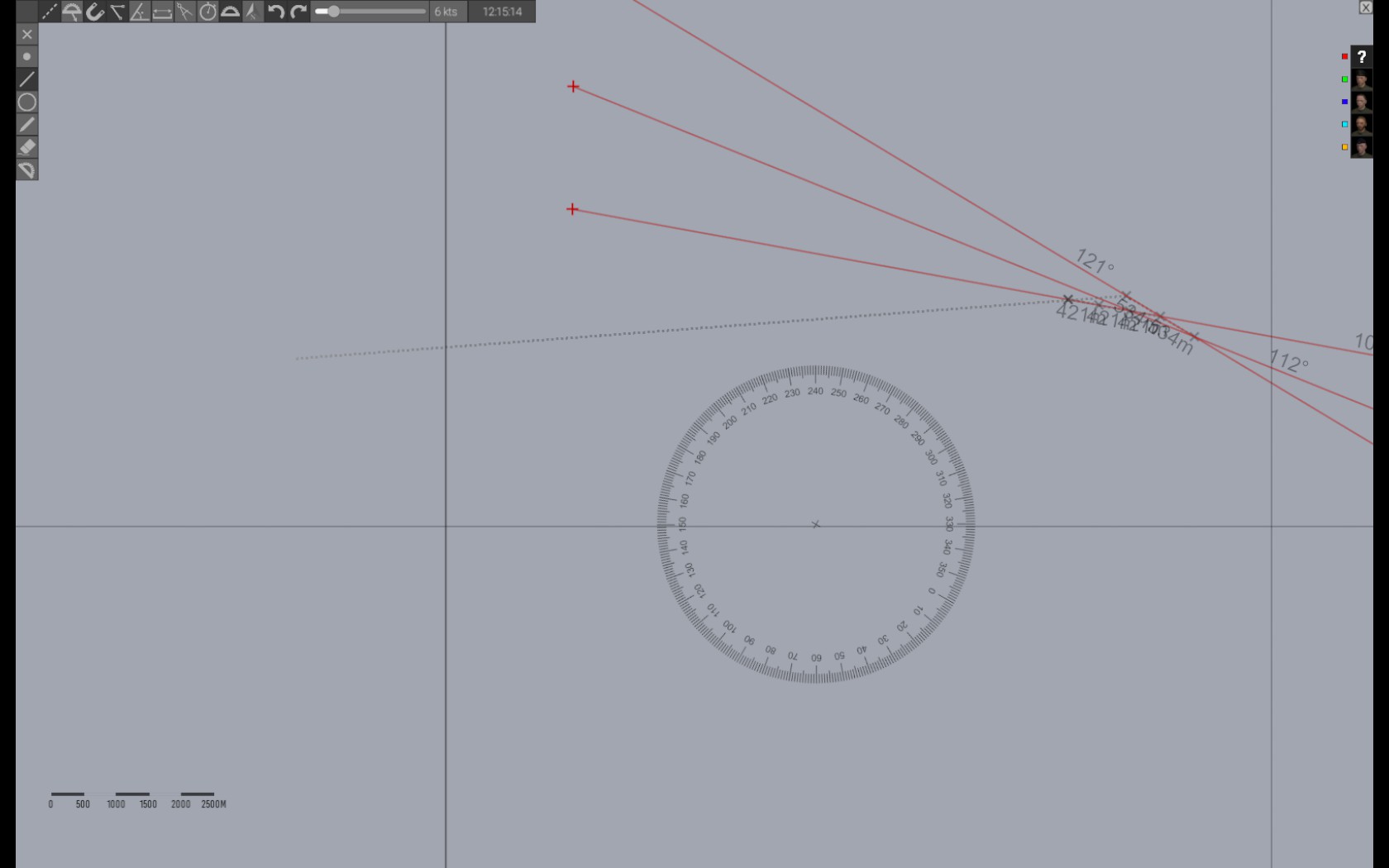This screenshot has width=1389, height=868.
Task: Select crew portrait beside blue square
Action: (x=1362, y=103)
